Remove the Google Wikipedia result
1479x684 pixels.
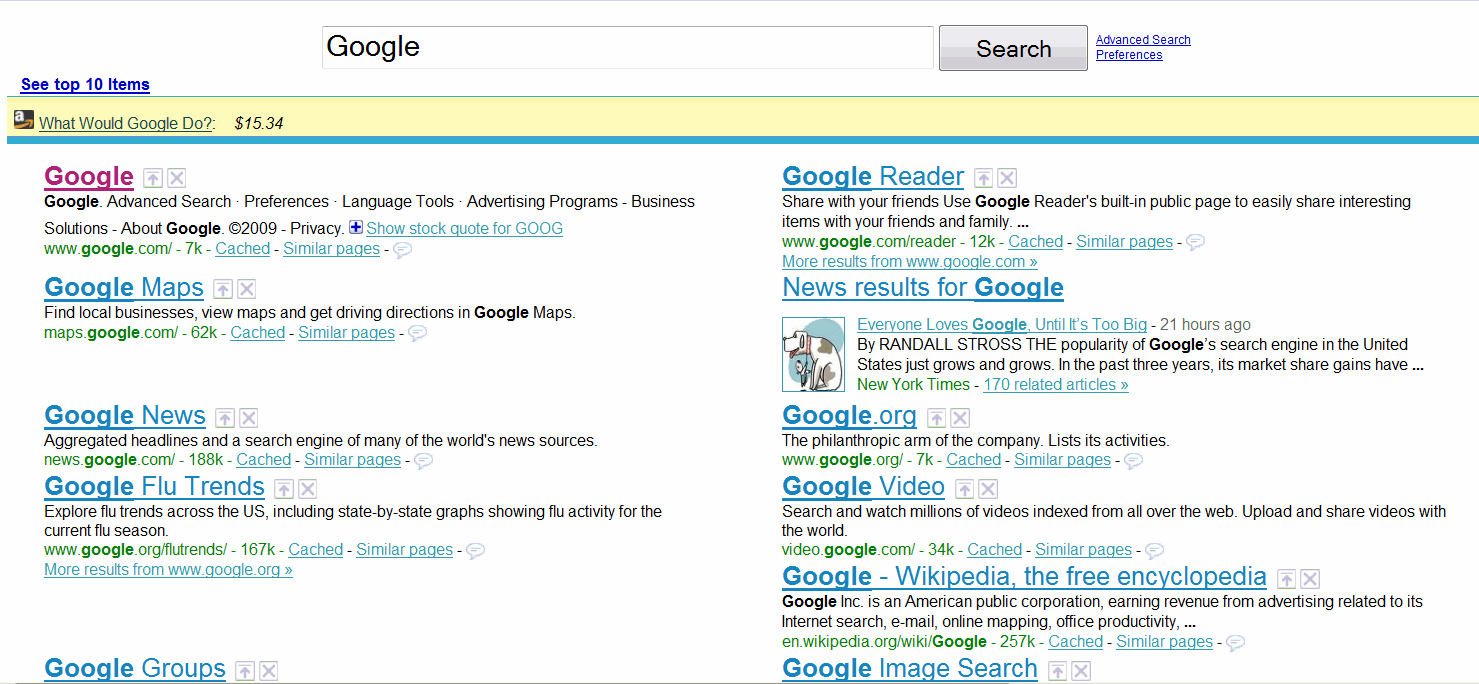click(1311, 578)
